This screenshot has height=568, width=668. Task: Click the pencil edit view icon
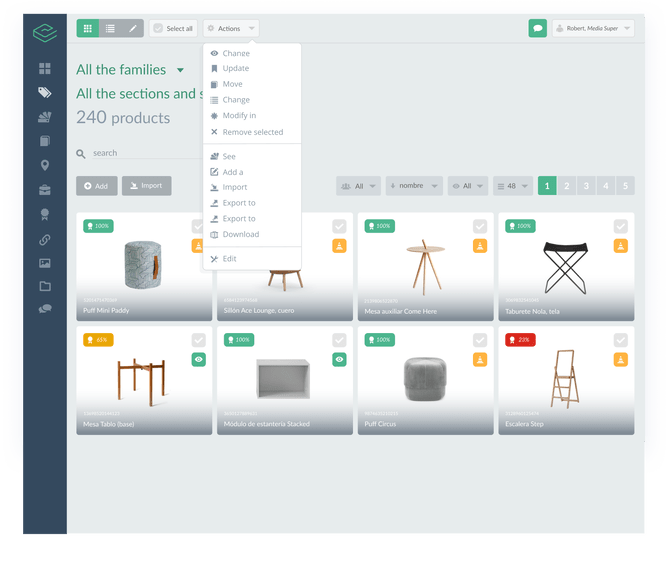tap(133, 28)
